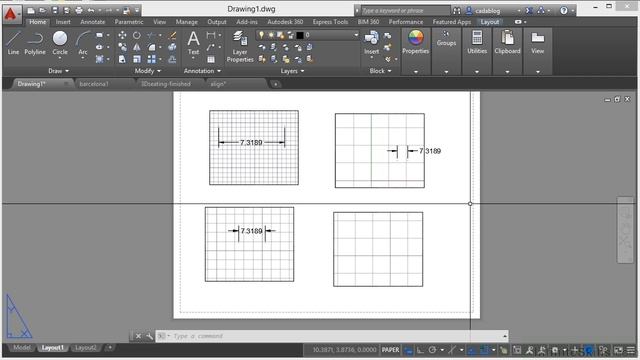
Task: Open Layer Properties manager
Action: pos(240,47)
